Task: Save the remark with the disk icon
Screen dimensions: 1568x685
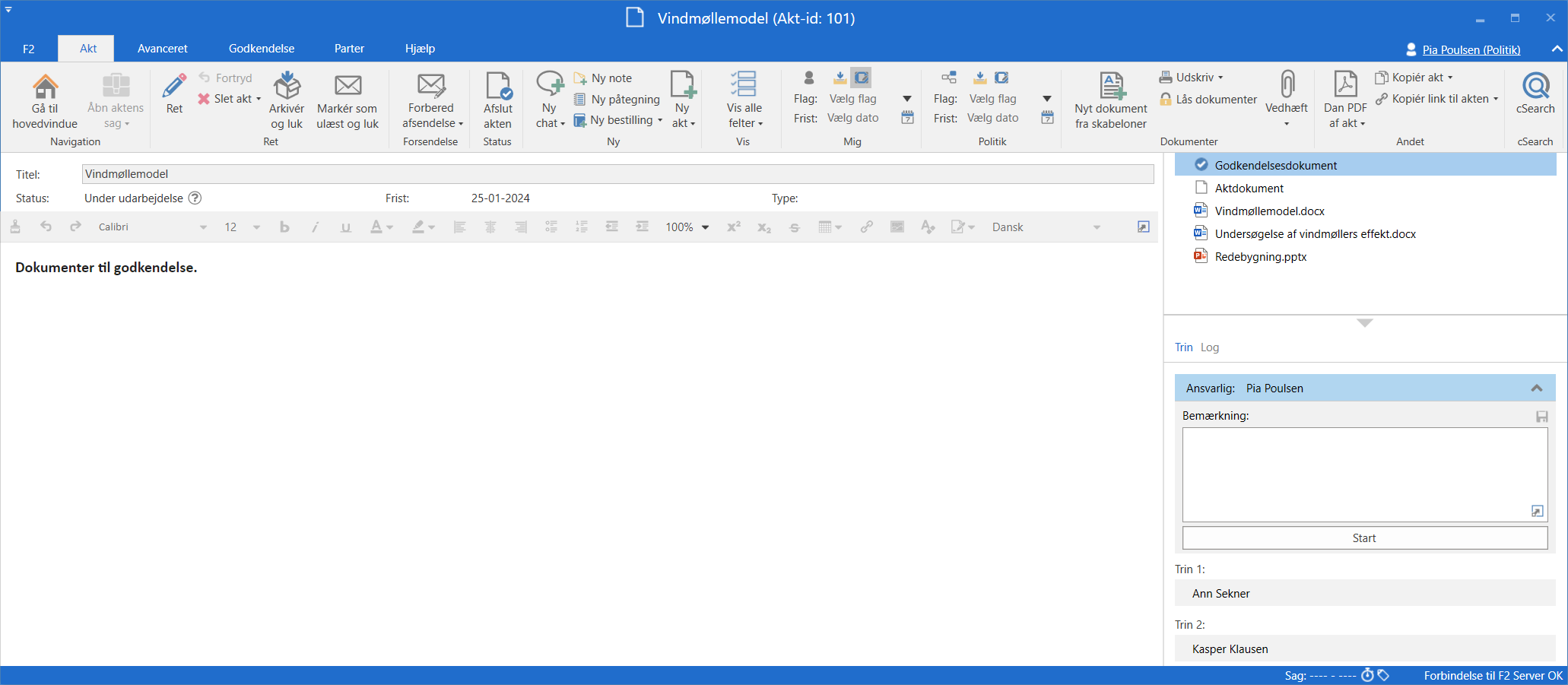Action: point(1542,417)
